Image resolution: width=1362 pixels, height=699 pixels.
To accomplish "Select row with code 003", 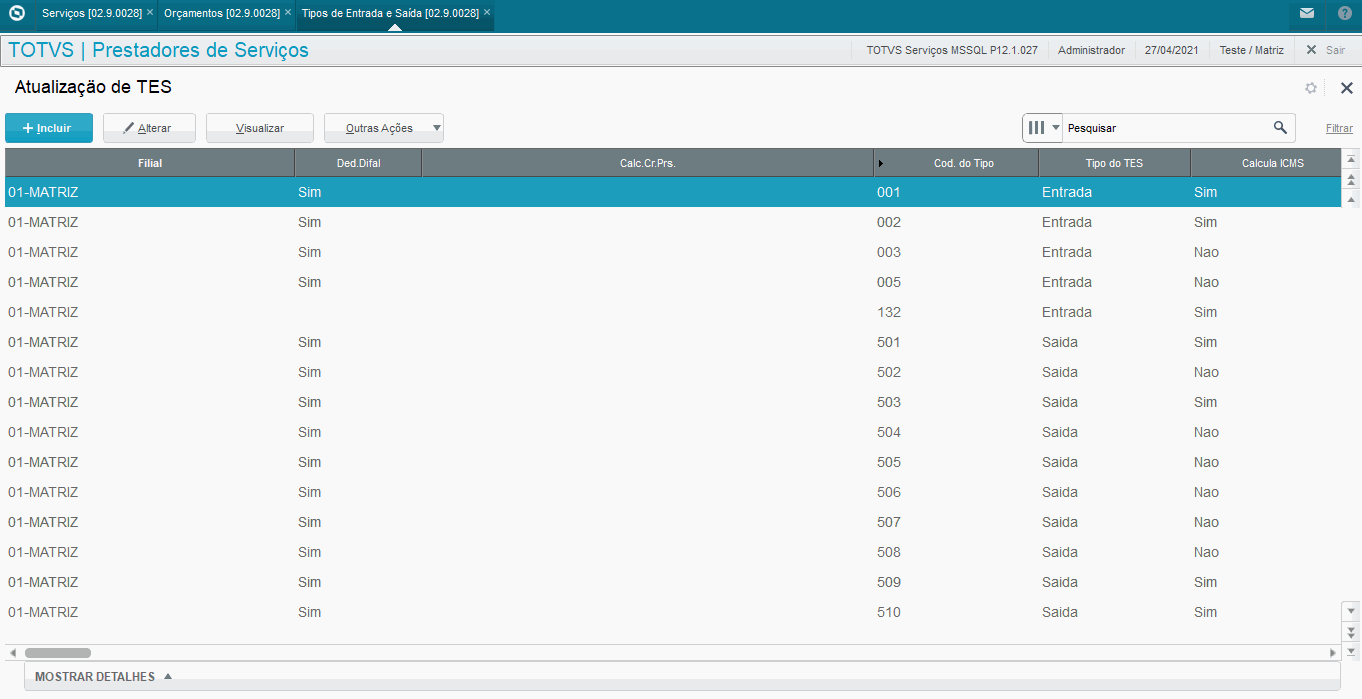I will pos(673,252).
